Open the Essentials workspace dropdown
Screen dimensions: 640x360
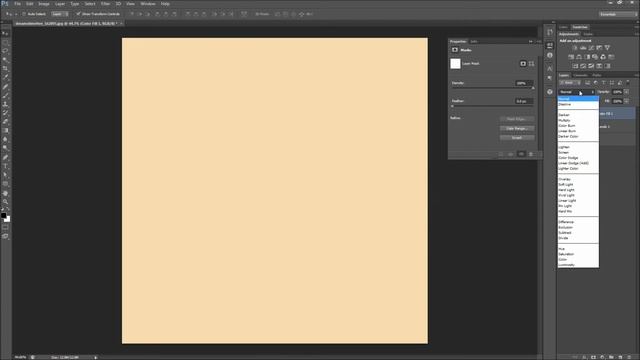click(x=617, y=14)
